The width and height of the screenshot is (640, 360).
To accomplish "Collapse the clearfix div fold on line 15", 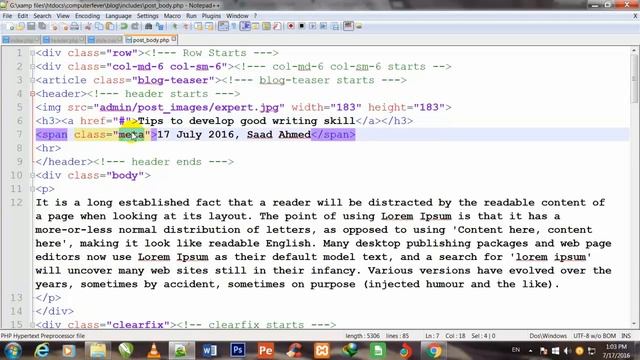I will click(32, 325).
